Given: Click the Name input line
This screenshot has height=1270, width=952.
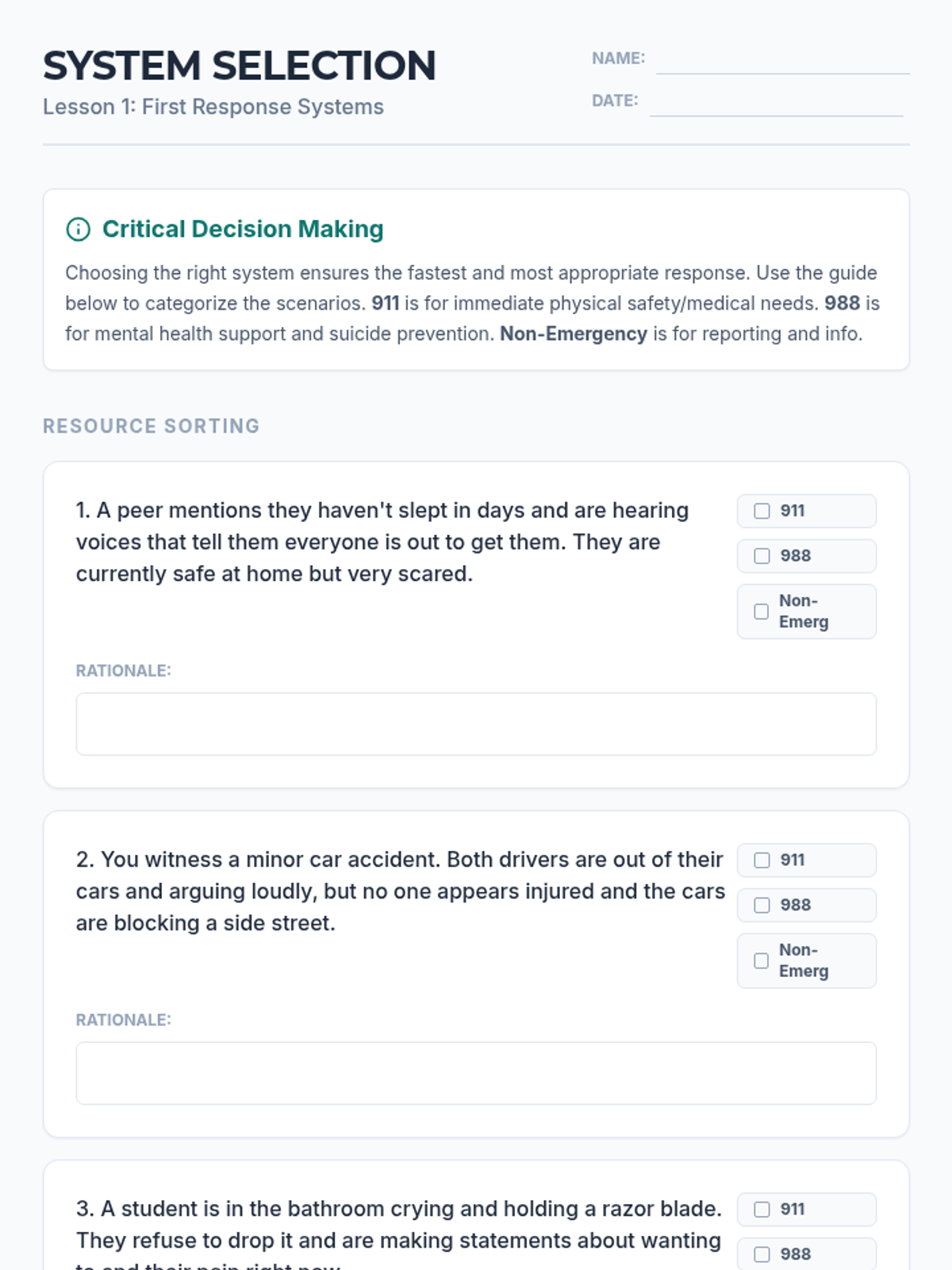Looking at the screenshot, I should click(x=783, y=60).
